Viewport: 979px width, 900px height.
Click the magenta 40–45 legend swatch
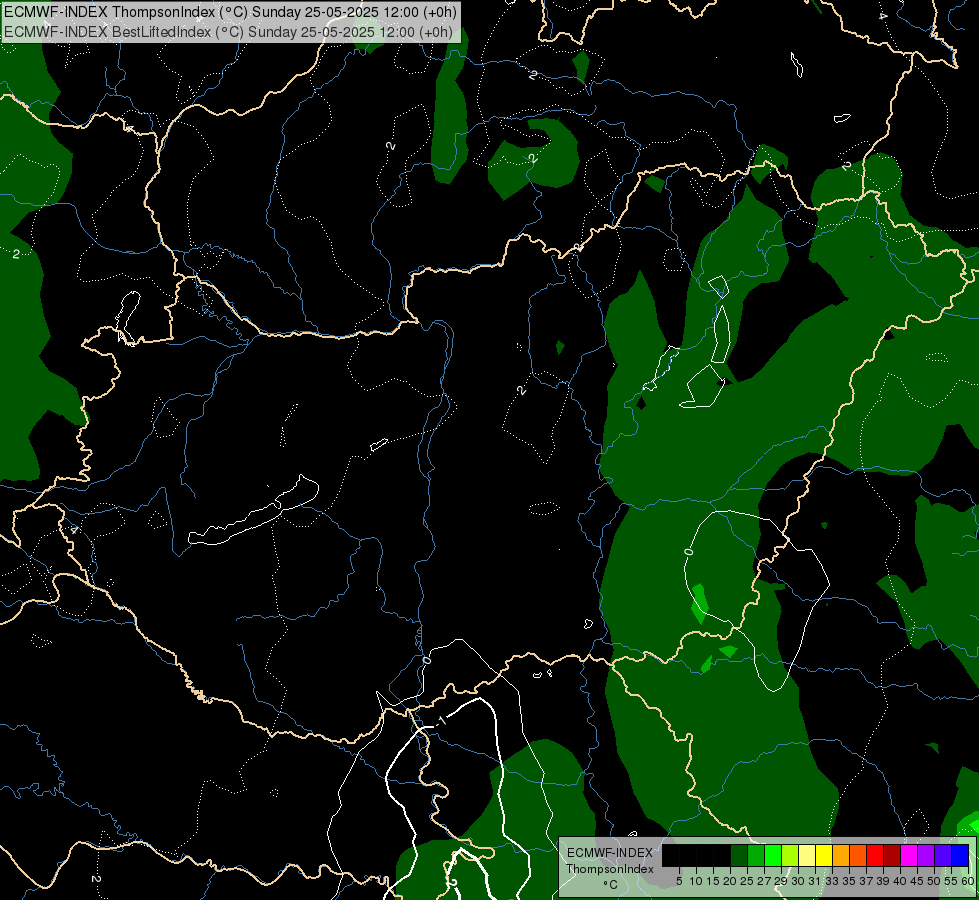point(909,855)
